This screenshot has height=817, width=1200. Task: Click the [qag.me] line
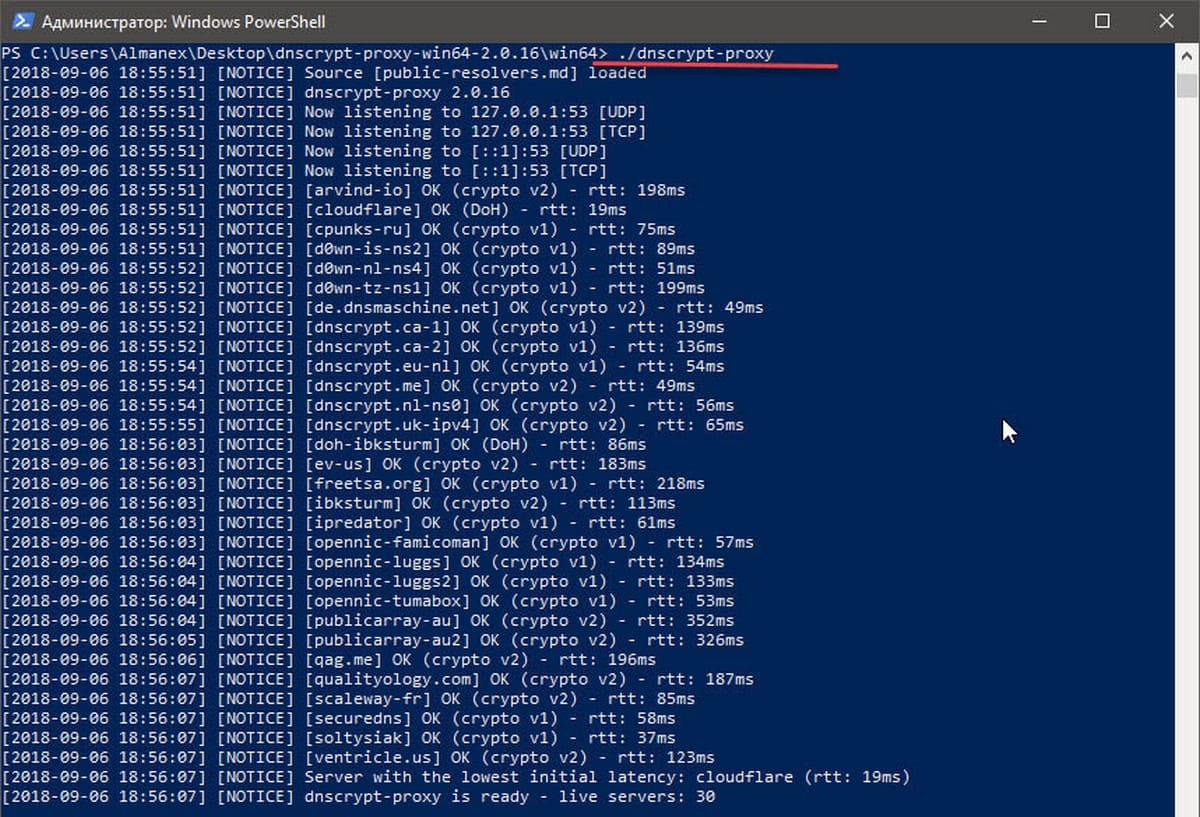click(x=329, y=659)
